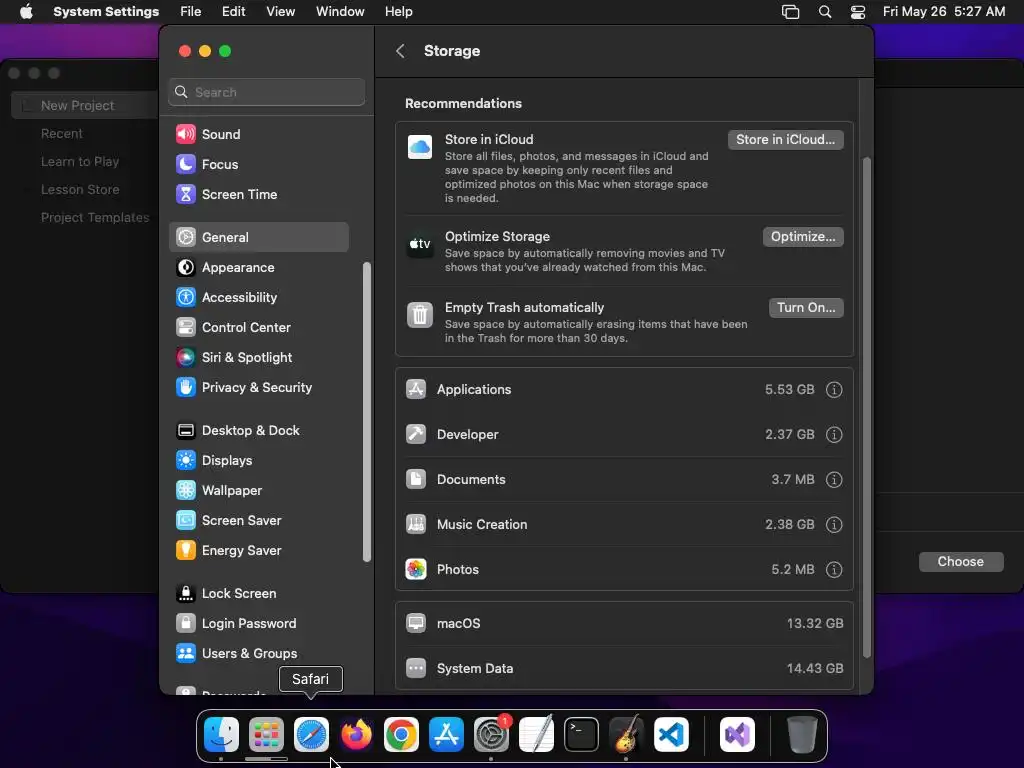The height and width of the screenshot is (768, 1024).
Task: Open the View menu
Action: 280,12
